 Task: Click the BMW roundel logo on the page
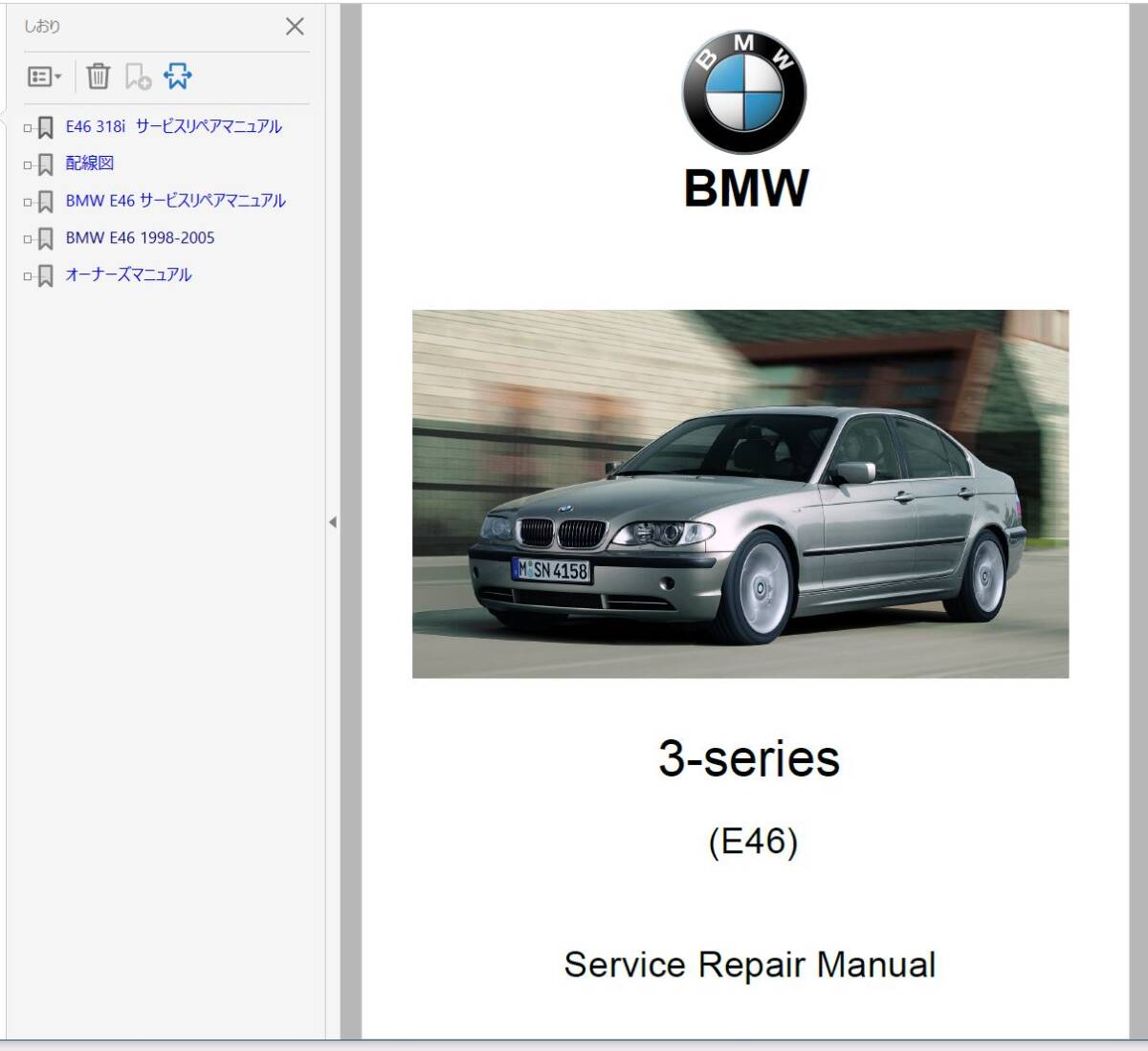click(x=744, y=93)
